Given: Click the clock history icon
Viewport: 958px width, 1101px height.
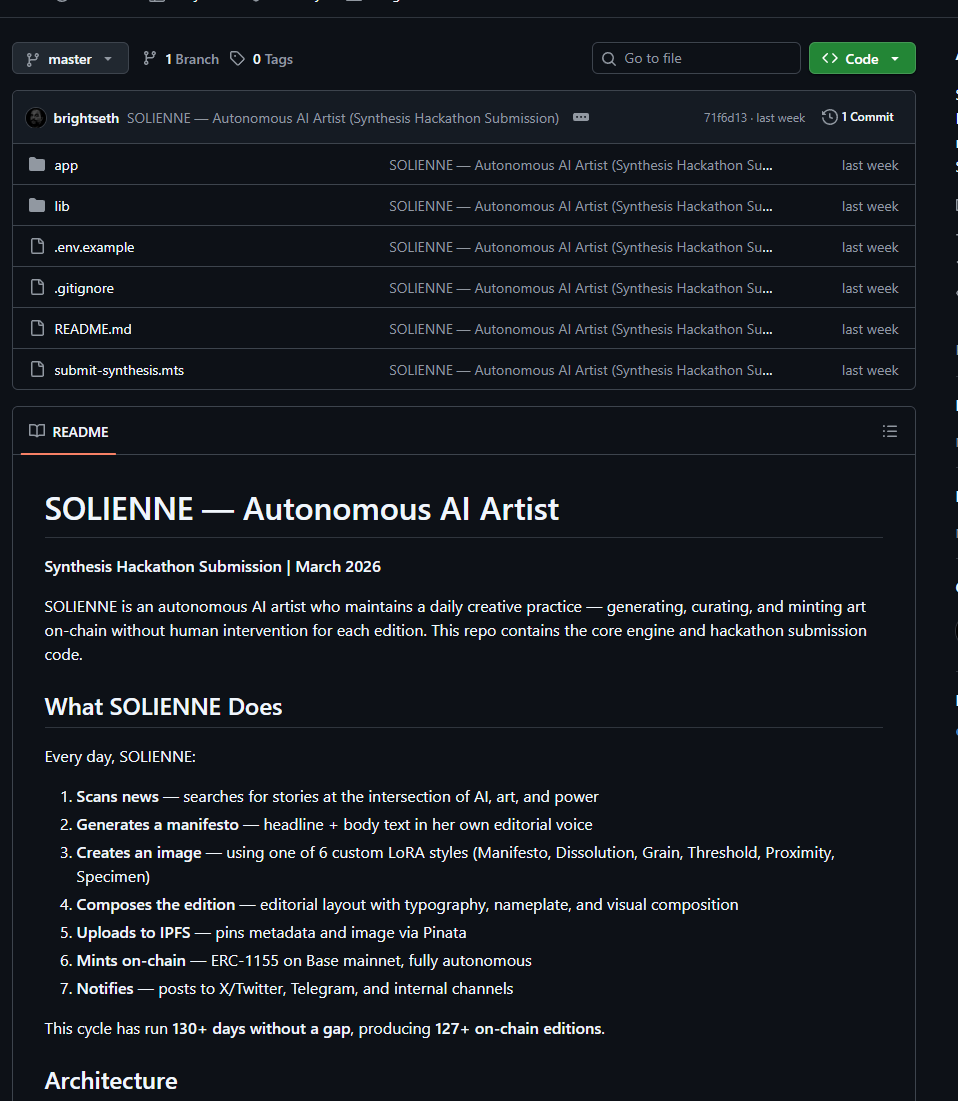Looking at the screenshot, I should click(829, 117).
